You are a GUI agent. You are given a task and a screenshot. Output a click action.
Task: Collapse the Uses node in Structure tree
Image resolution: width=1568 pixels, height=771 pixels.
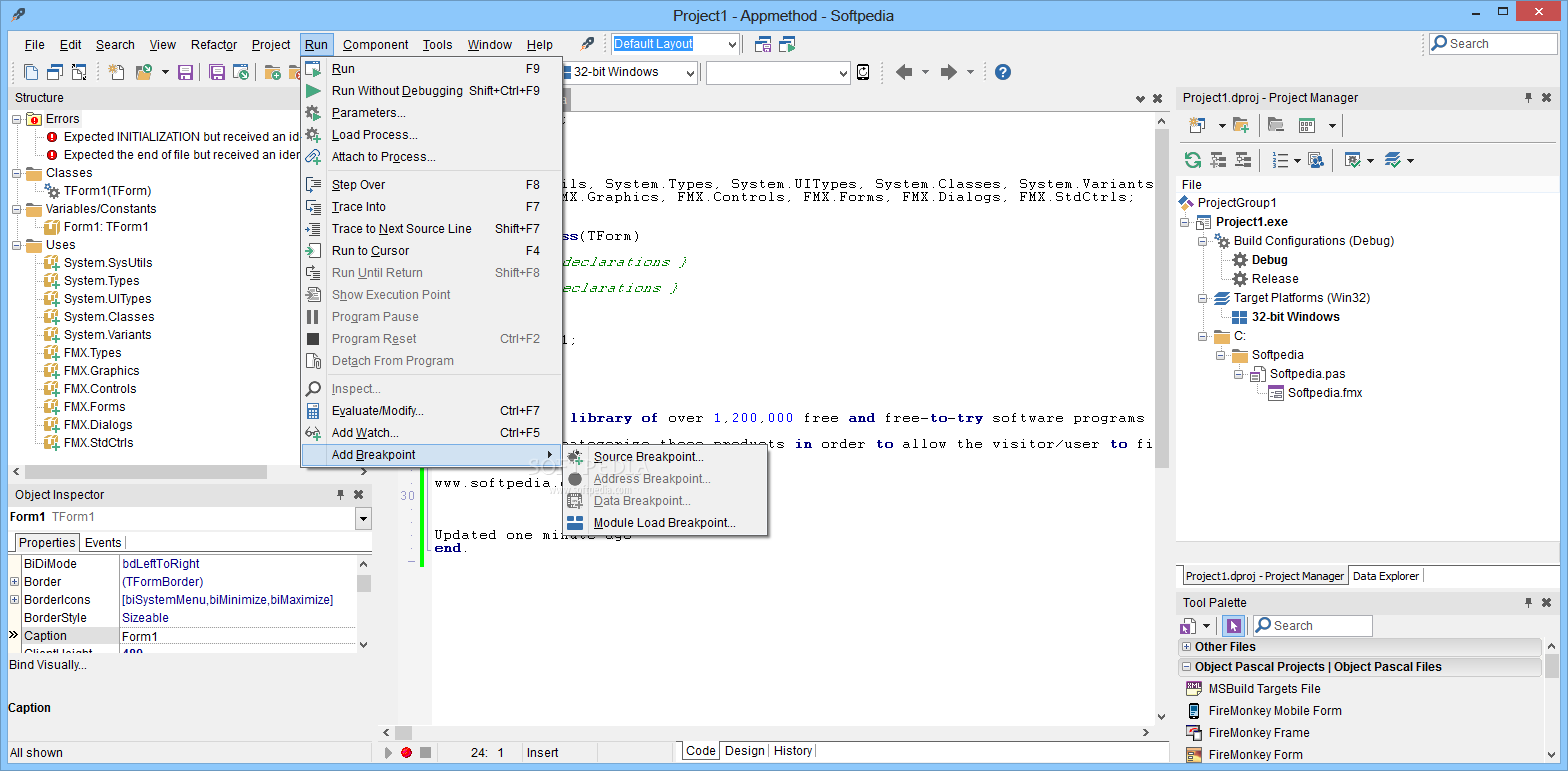click(17, 245)
